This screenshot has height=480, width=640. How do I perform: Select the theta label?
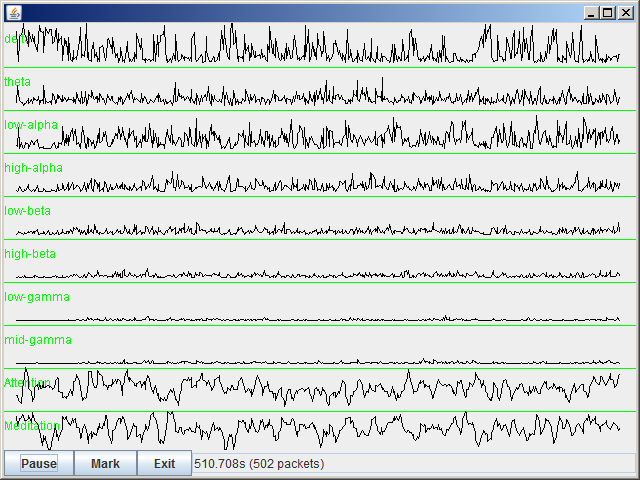[x=18, y=82]
